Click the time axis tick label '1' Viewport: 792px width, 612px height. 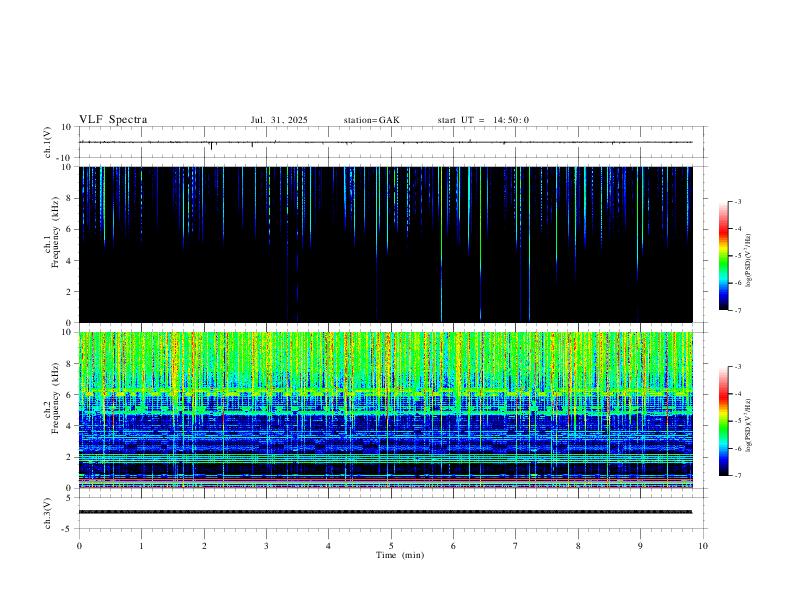pos(141,546)
